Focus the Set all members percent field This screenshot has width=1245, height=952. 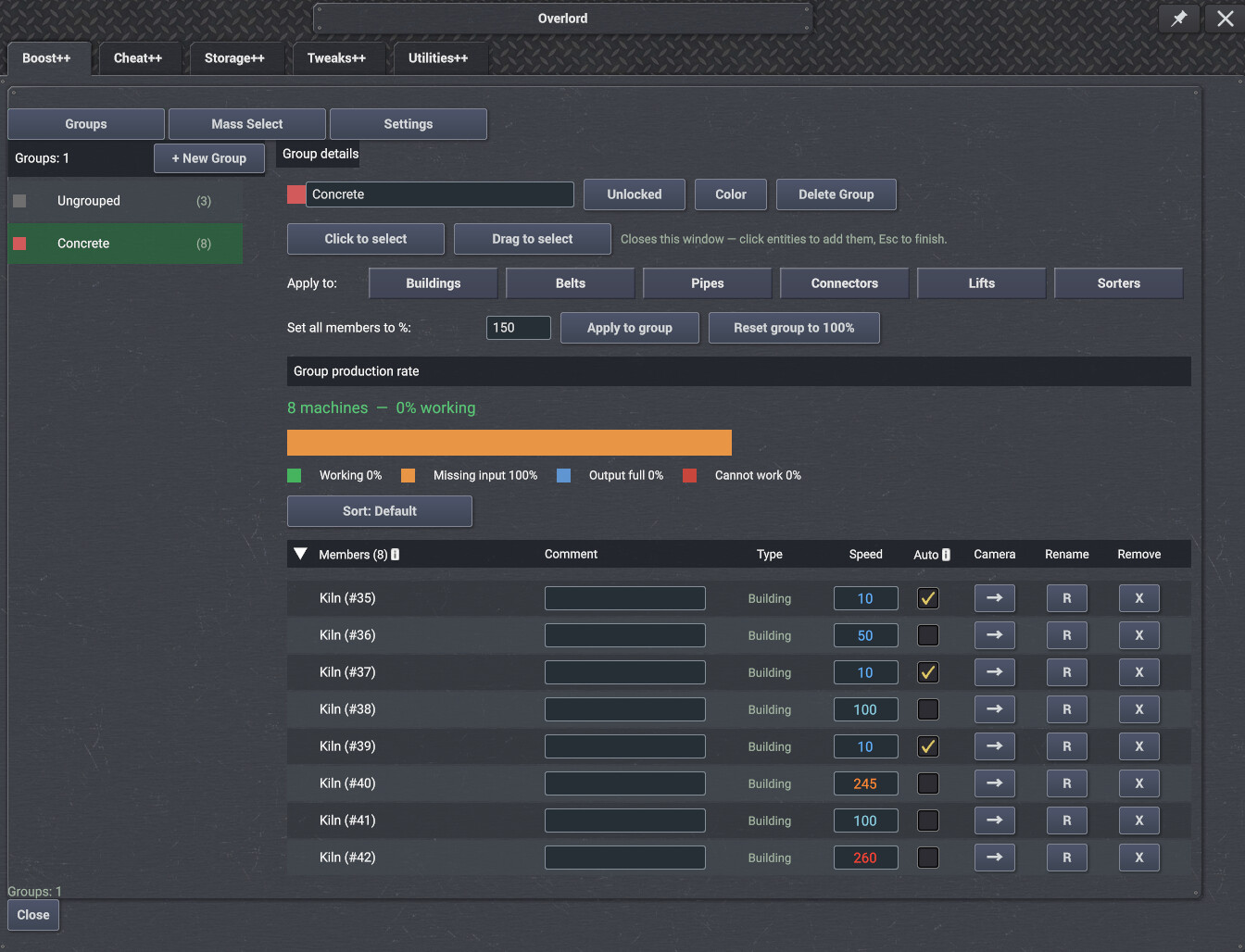click(519, 328)
